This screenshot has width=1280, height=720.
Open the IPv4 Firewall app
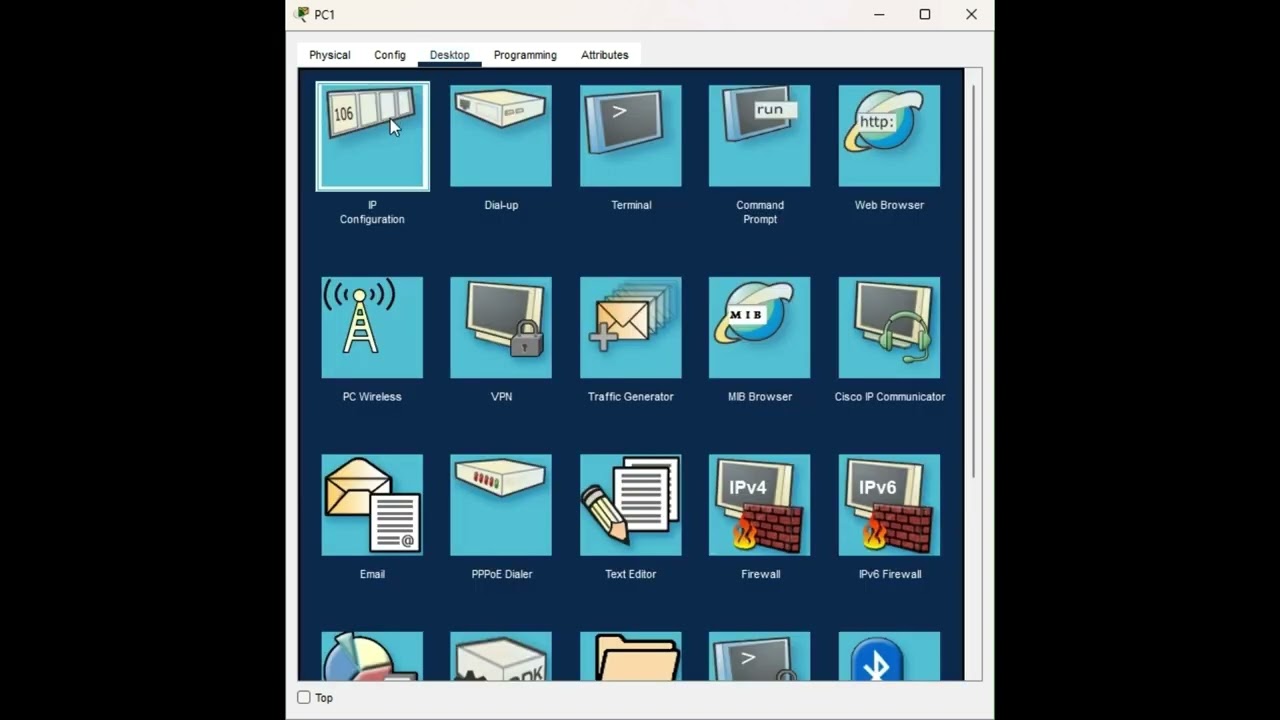pyautogui.click(x=760, y=505)
